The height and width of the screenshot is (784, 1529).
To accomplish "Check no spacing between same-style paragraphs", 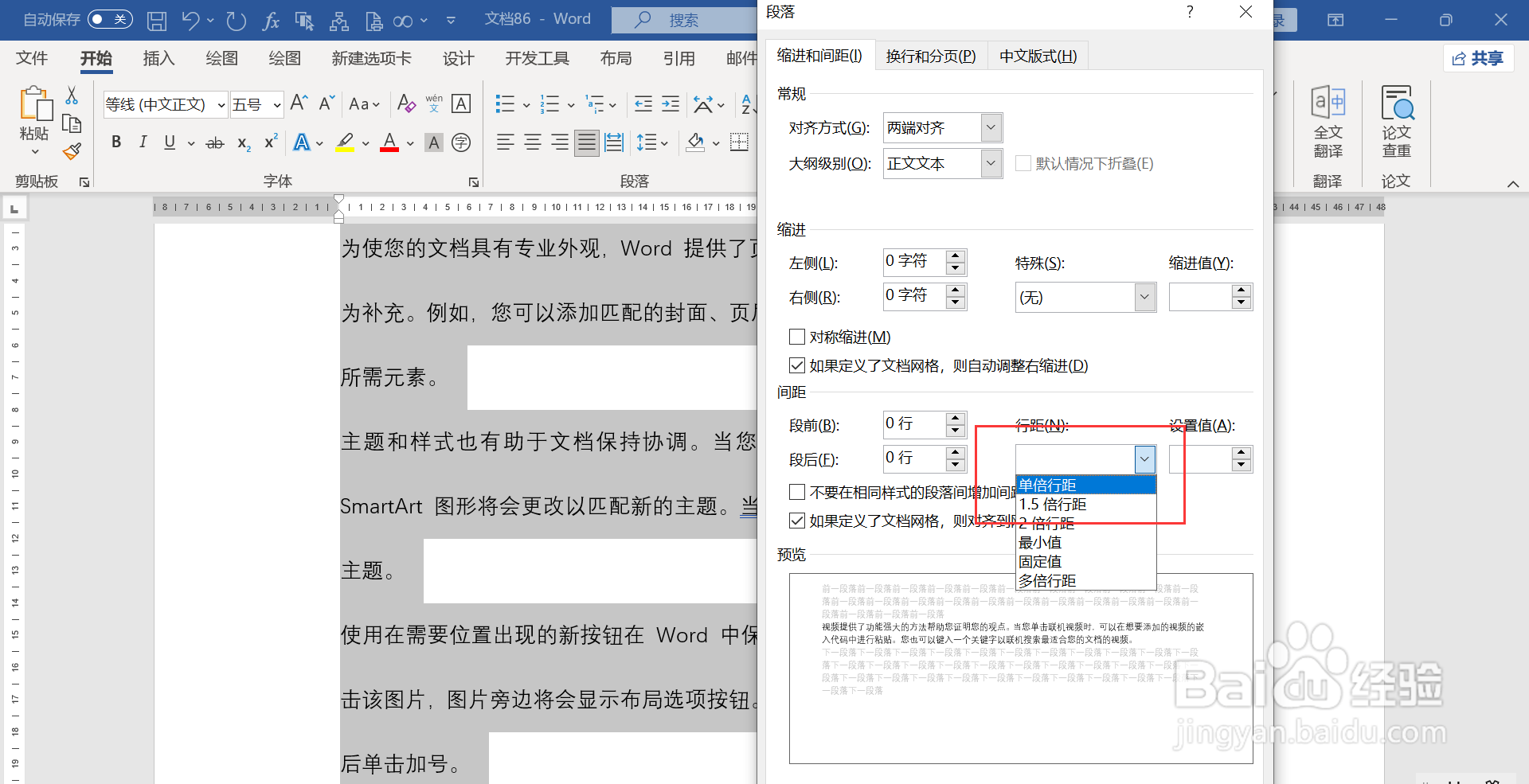I will [x=796, y=492].
